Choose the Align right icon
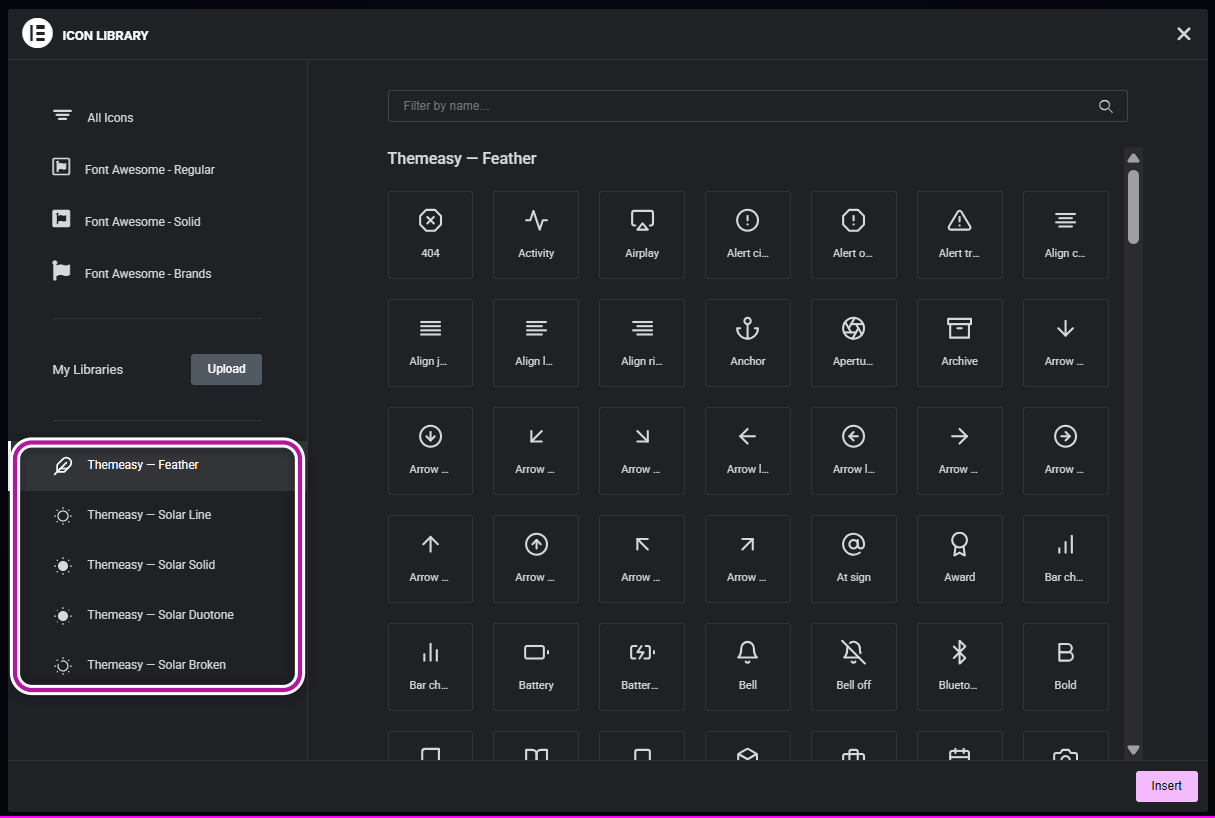 click(x=642, y=343)
